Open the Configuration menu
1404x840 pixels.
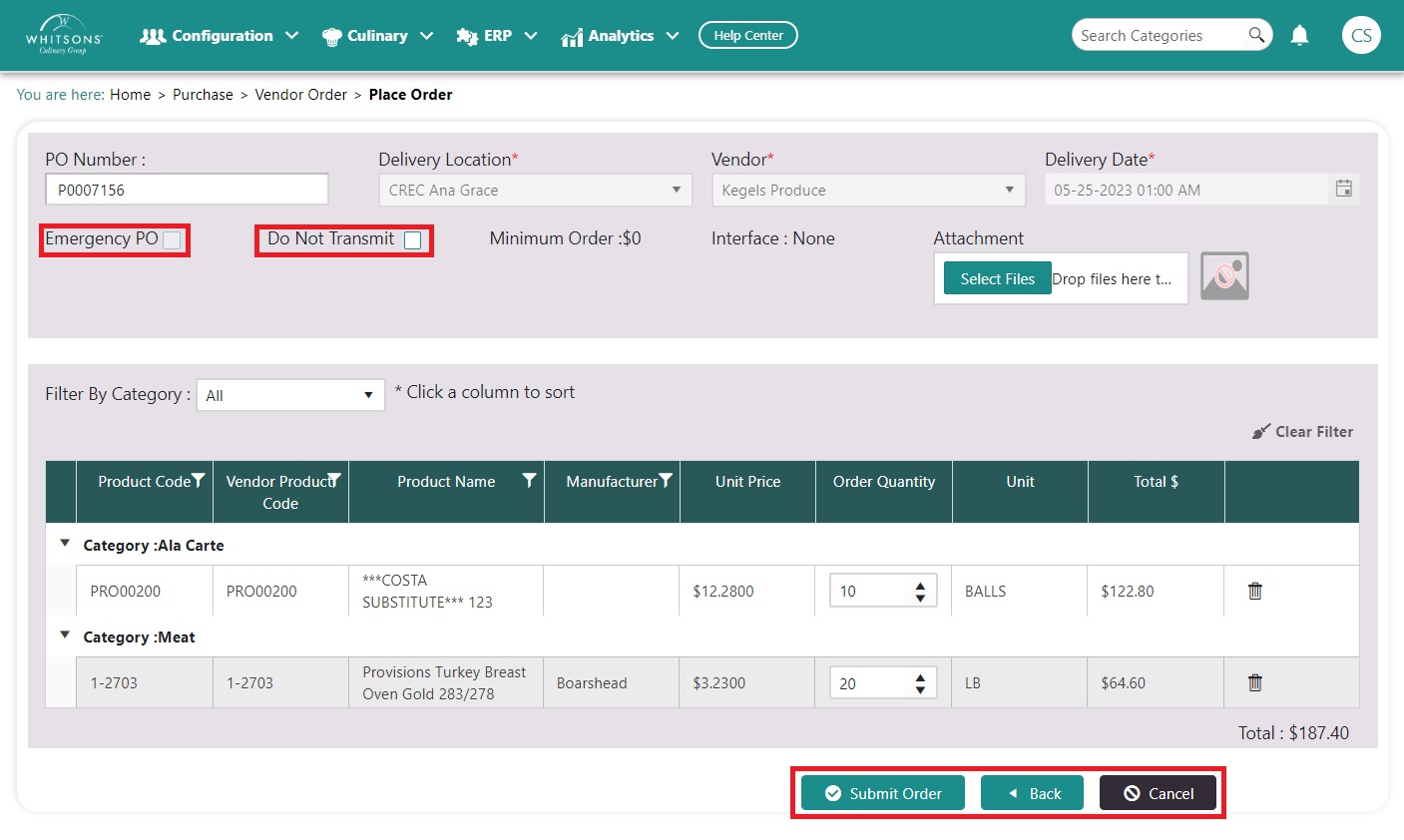coord(220,36)
